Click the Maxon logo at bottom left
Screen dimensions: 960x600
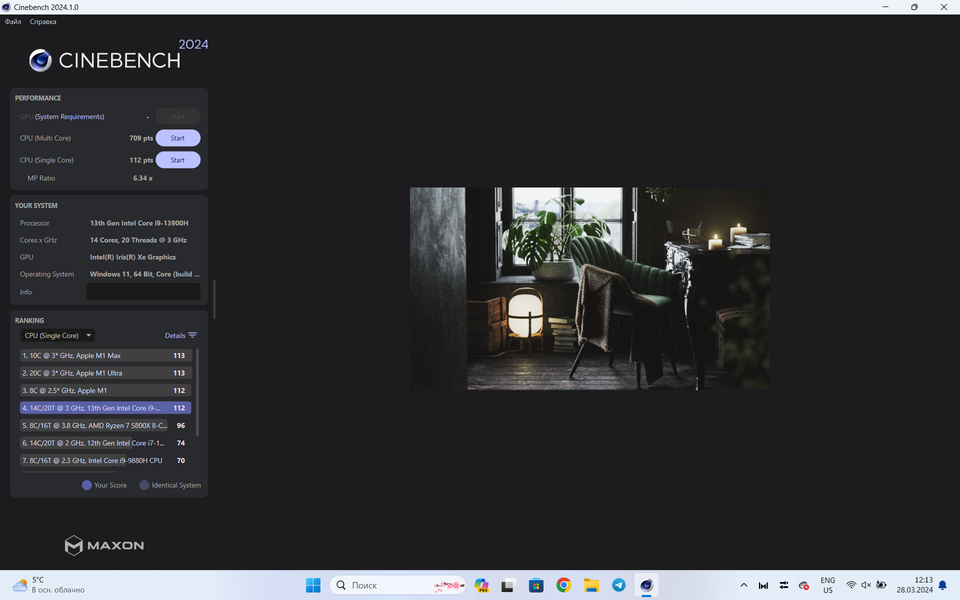104,545
